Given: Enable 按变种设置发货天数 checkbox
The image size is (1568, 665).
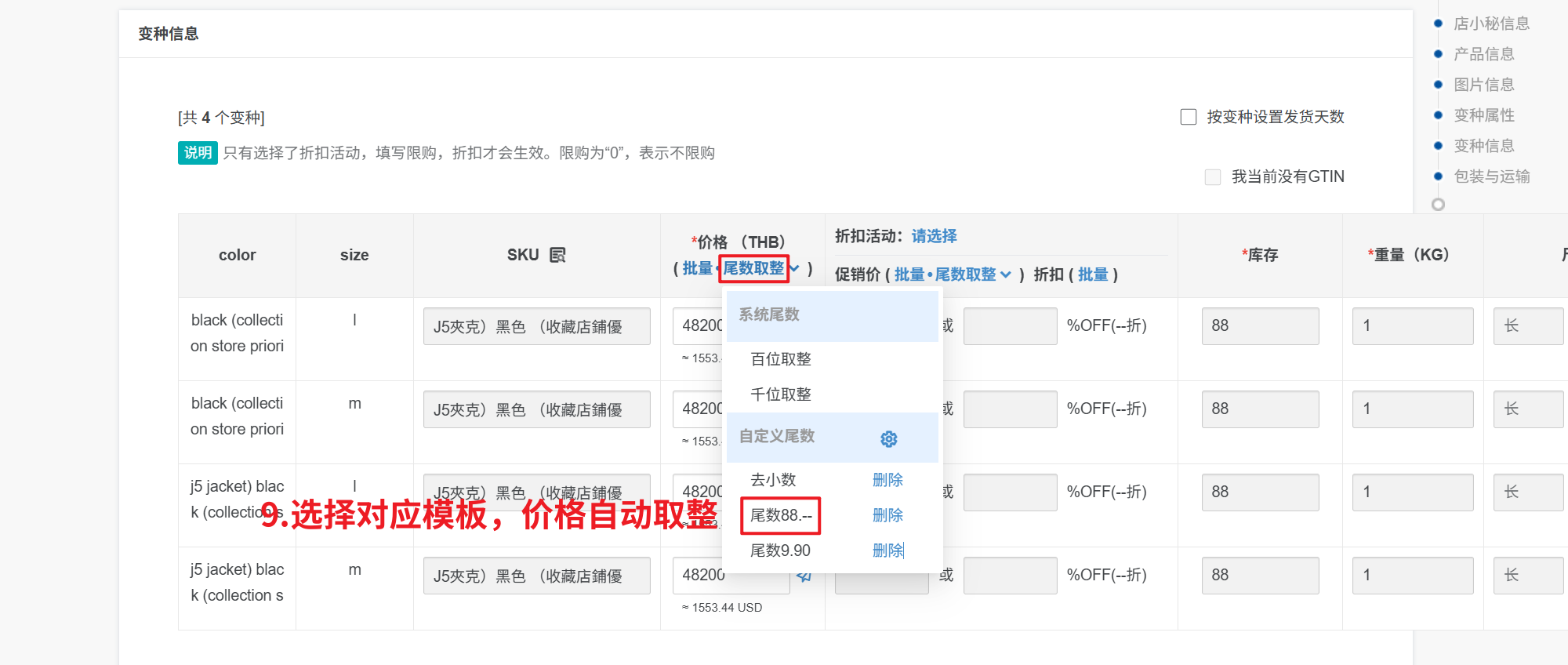Looking at the screenshot, I should click(1189, 117).
